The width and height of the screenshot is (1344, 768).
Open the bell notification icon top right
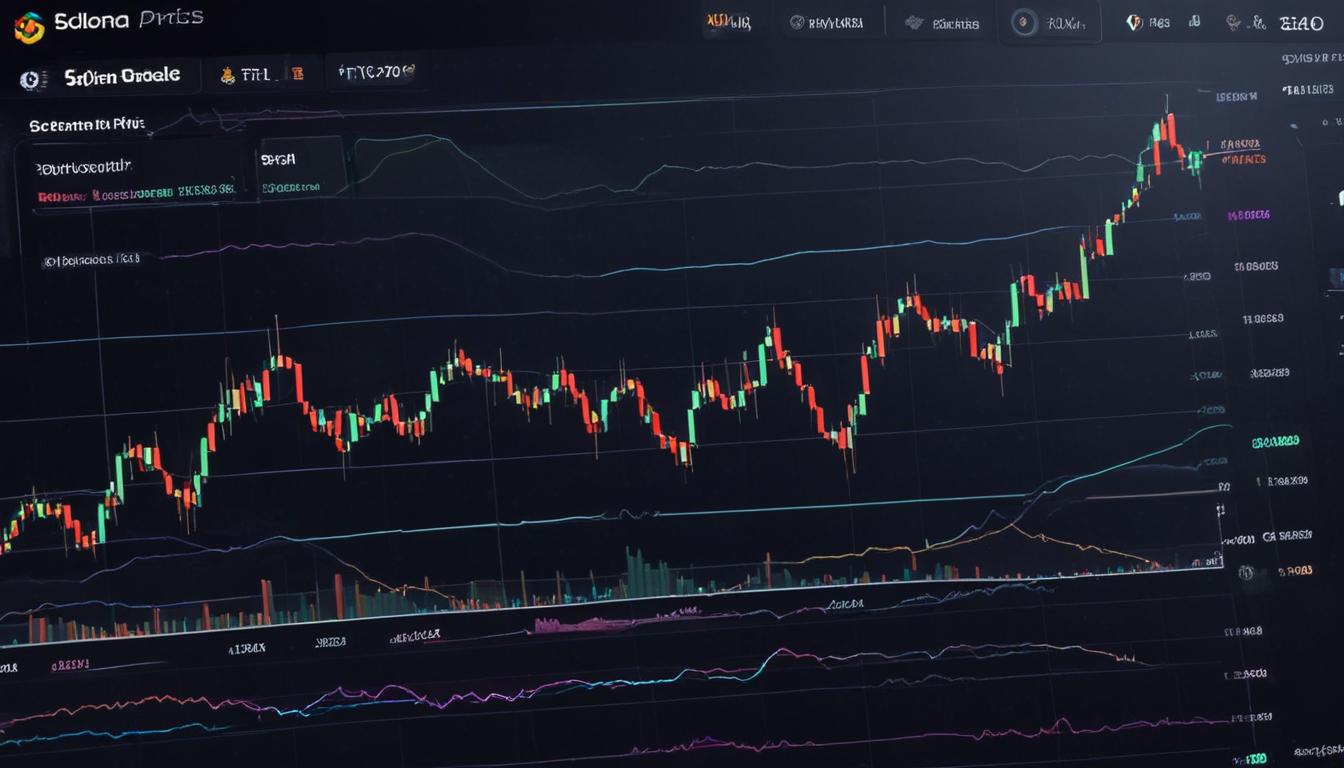1195,20
